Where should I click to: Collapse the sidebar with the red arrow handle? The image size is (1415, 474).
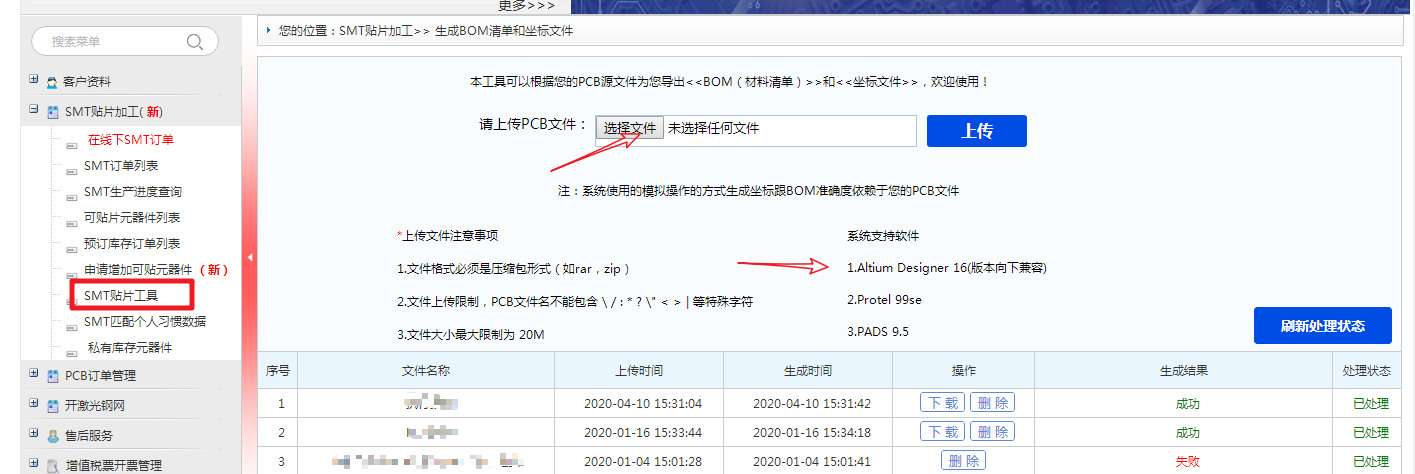(x=249, y=258)
